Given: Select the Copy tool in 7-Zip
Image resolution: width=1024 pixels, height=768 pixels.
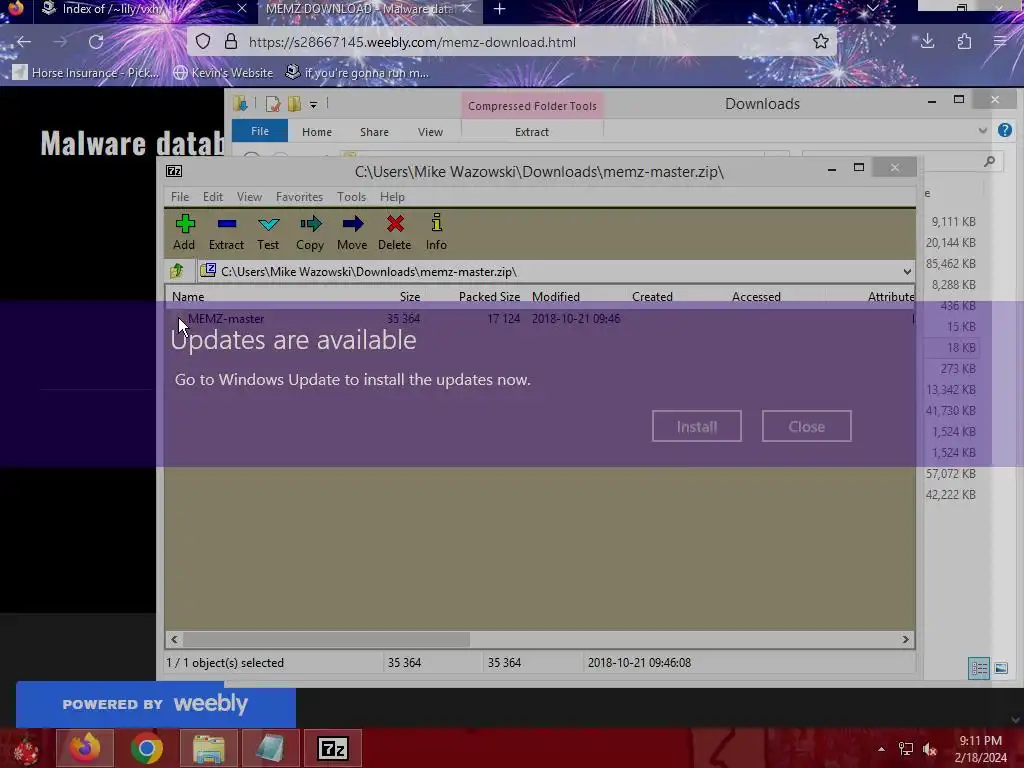Looking at the screenshot, I should 310,232.
